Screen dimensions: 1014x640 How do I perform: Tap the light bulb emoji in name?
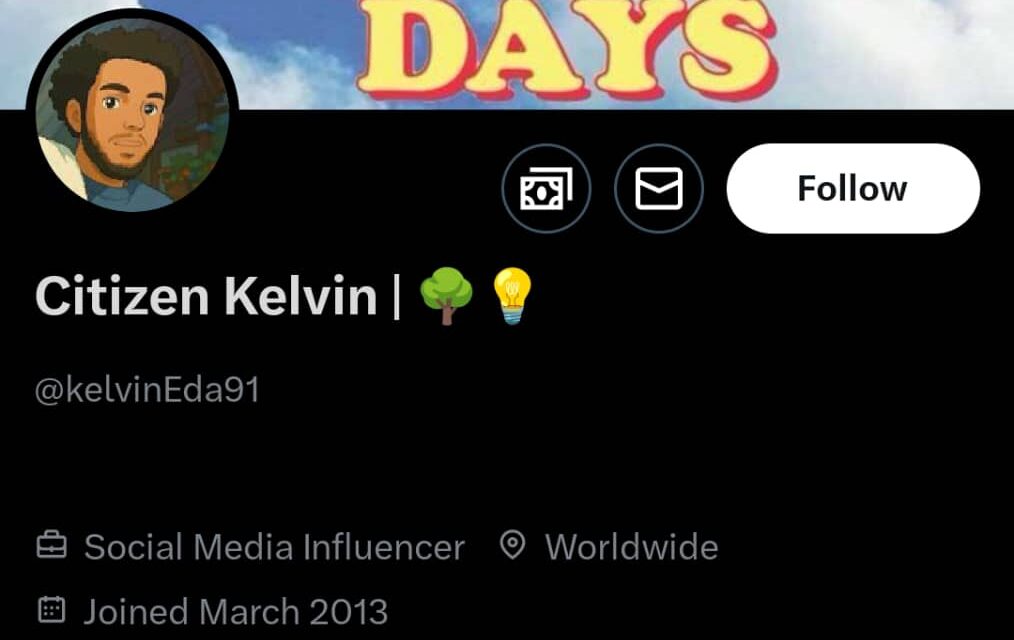512,296
